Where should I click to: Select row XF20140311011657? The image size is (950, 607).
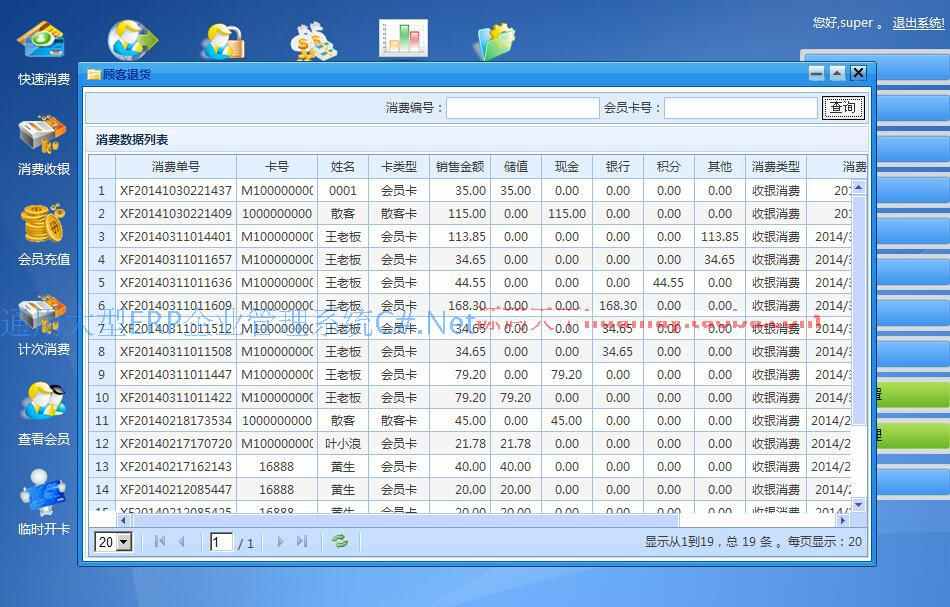click(x=470, y=260)
